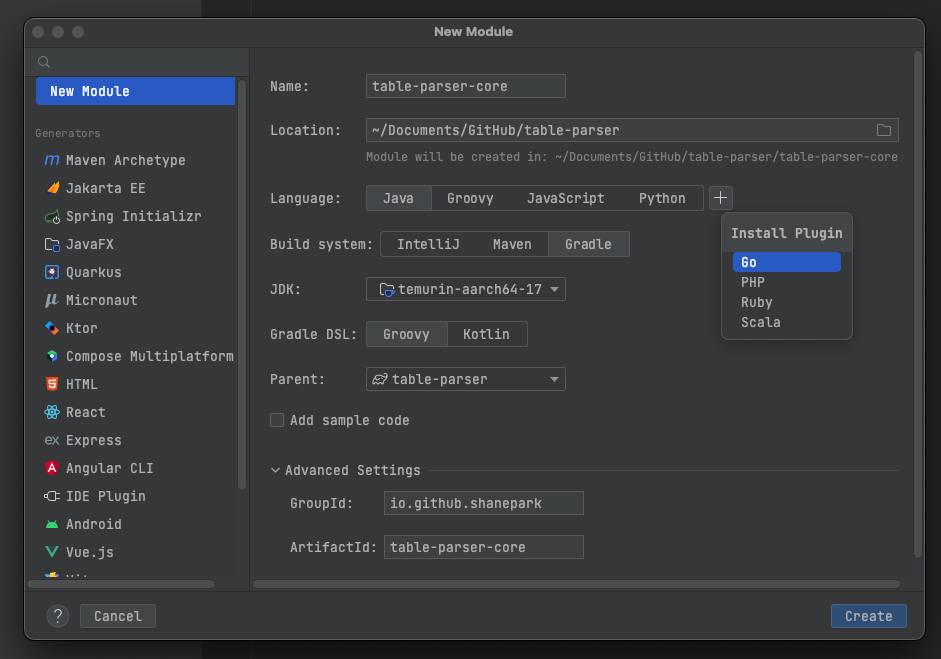Image resolution: width=941 pixels, height=659 pixels.
Task: Click the ArtifactId input field
Action: click(484, 547)
